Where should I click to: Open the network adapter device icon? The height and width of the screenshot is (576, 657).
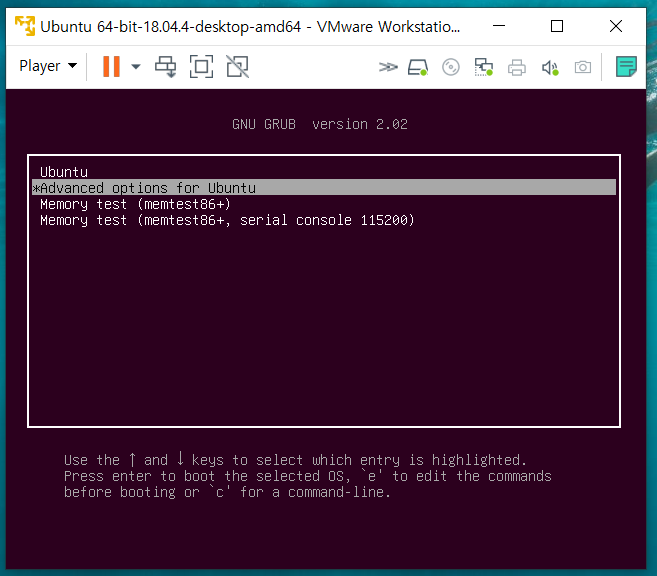(484, 67)
